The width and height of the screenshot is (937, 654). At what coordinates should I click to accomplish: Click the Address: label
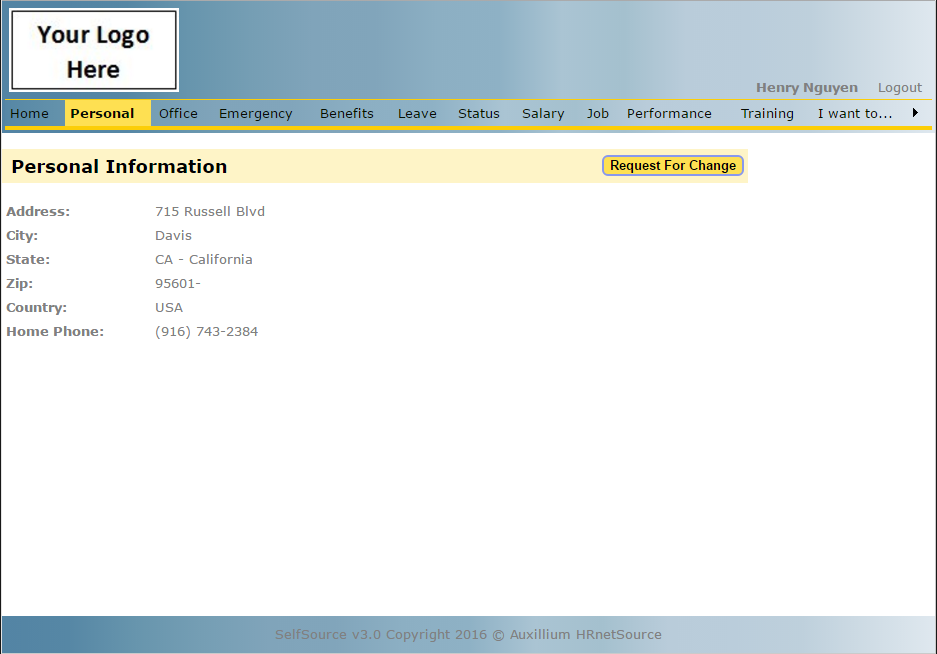click(38, 212)
